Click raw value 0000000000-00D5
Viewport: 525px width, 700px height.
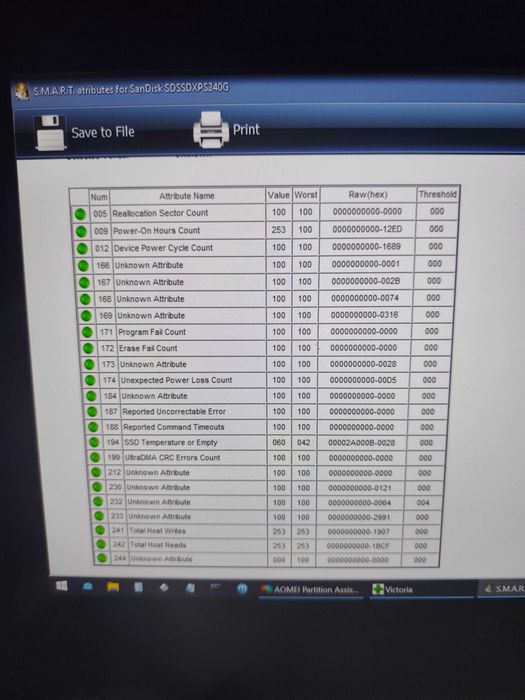363,380
